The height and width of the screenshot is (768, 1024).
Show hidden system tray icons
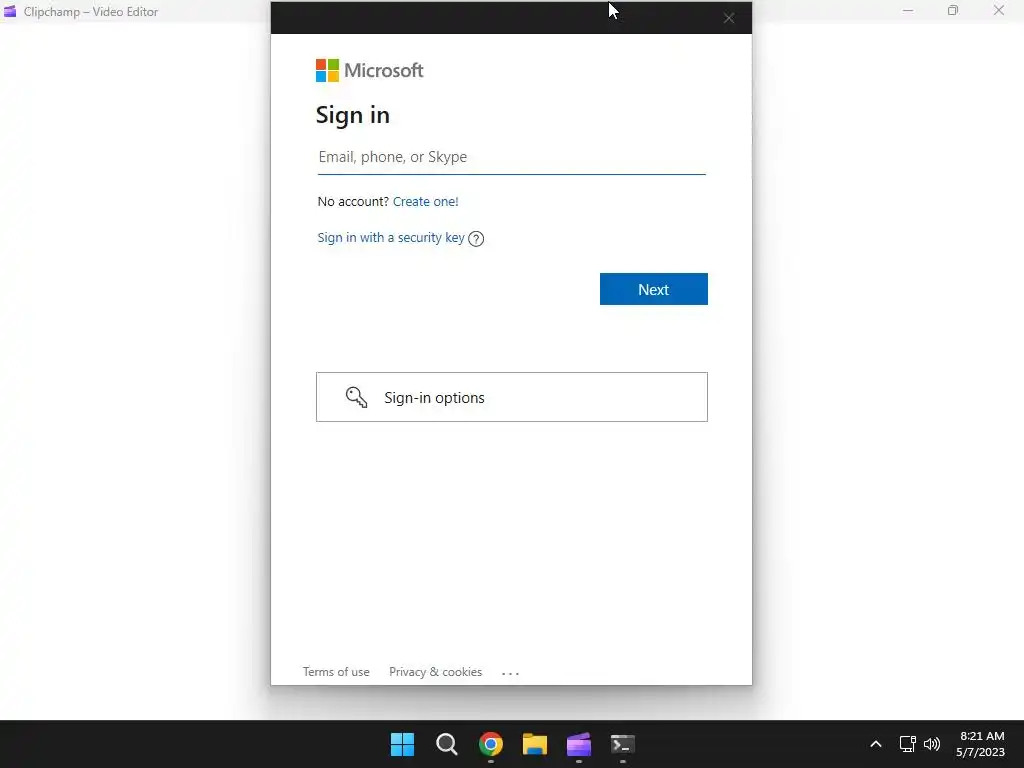click(876, 744)
